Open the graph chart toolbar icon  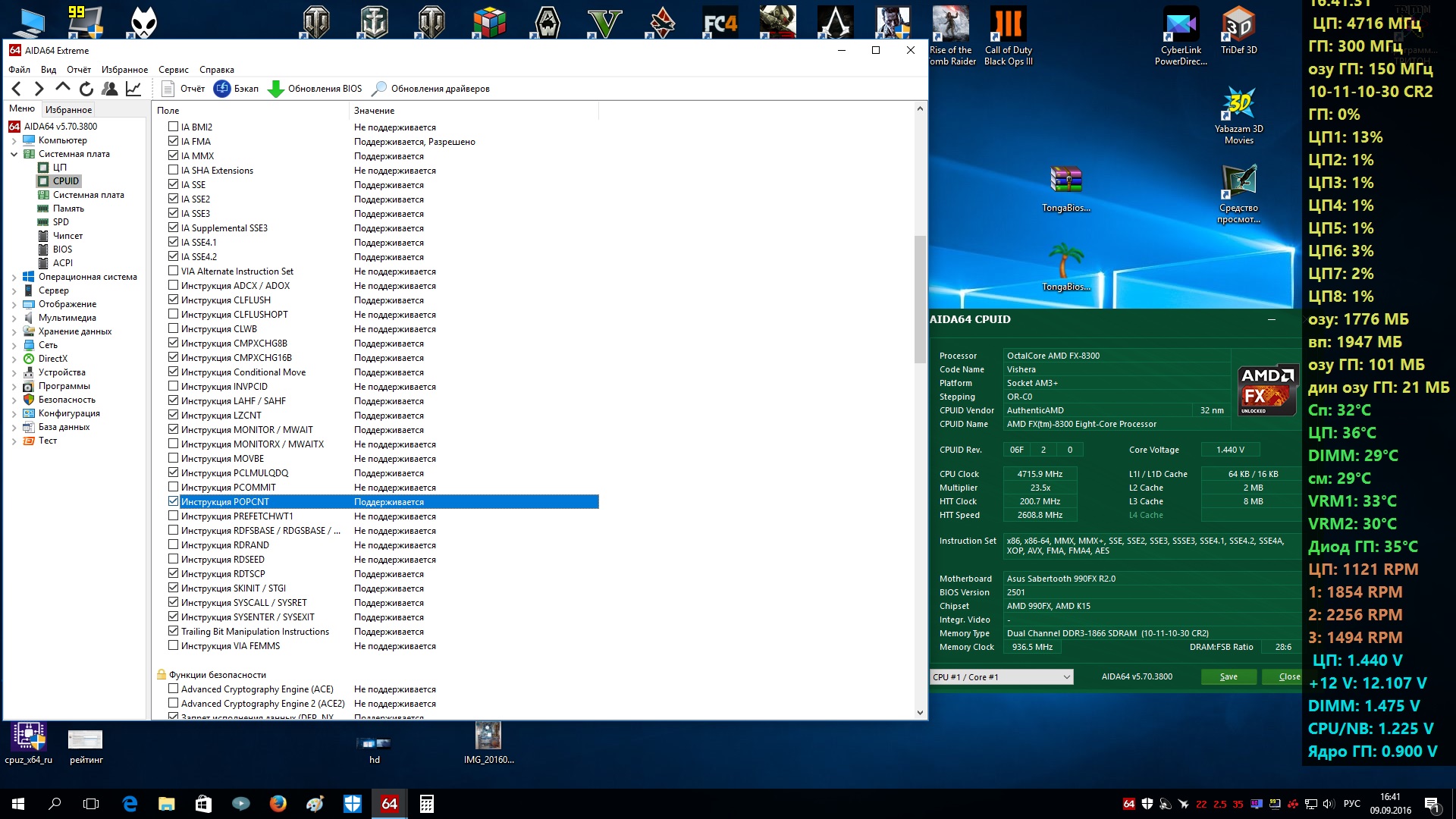pos(133,89)
